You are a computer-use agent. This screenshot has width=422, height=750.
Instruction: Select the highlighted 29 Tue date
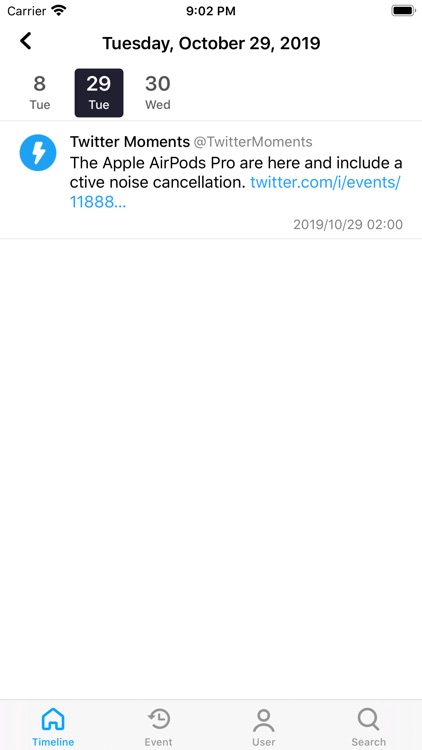coord(99,93)
